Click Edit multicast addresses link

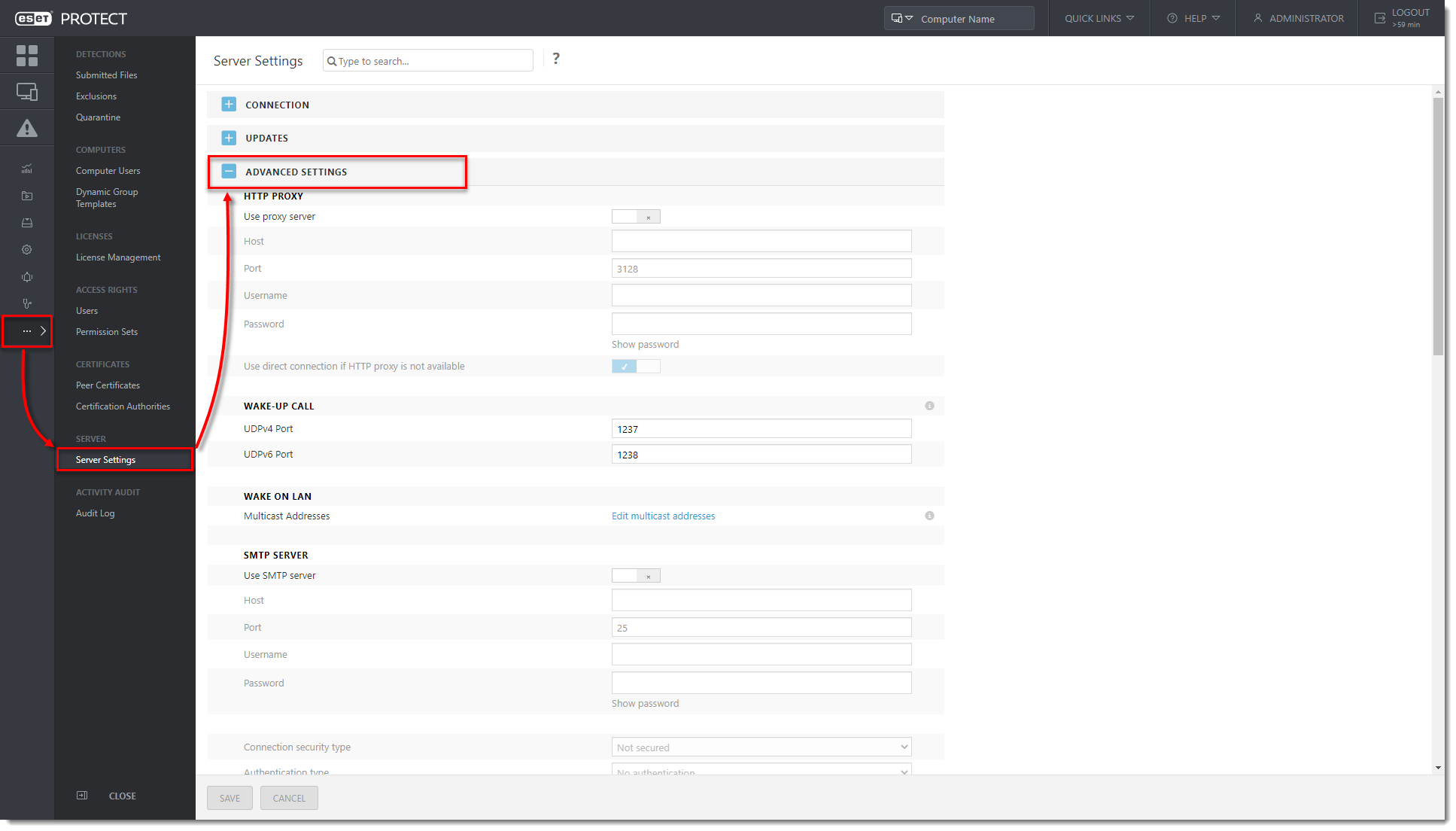[x=663, y=516]
